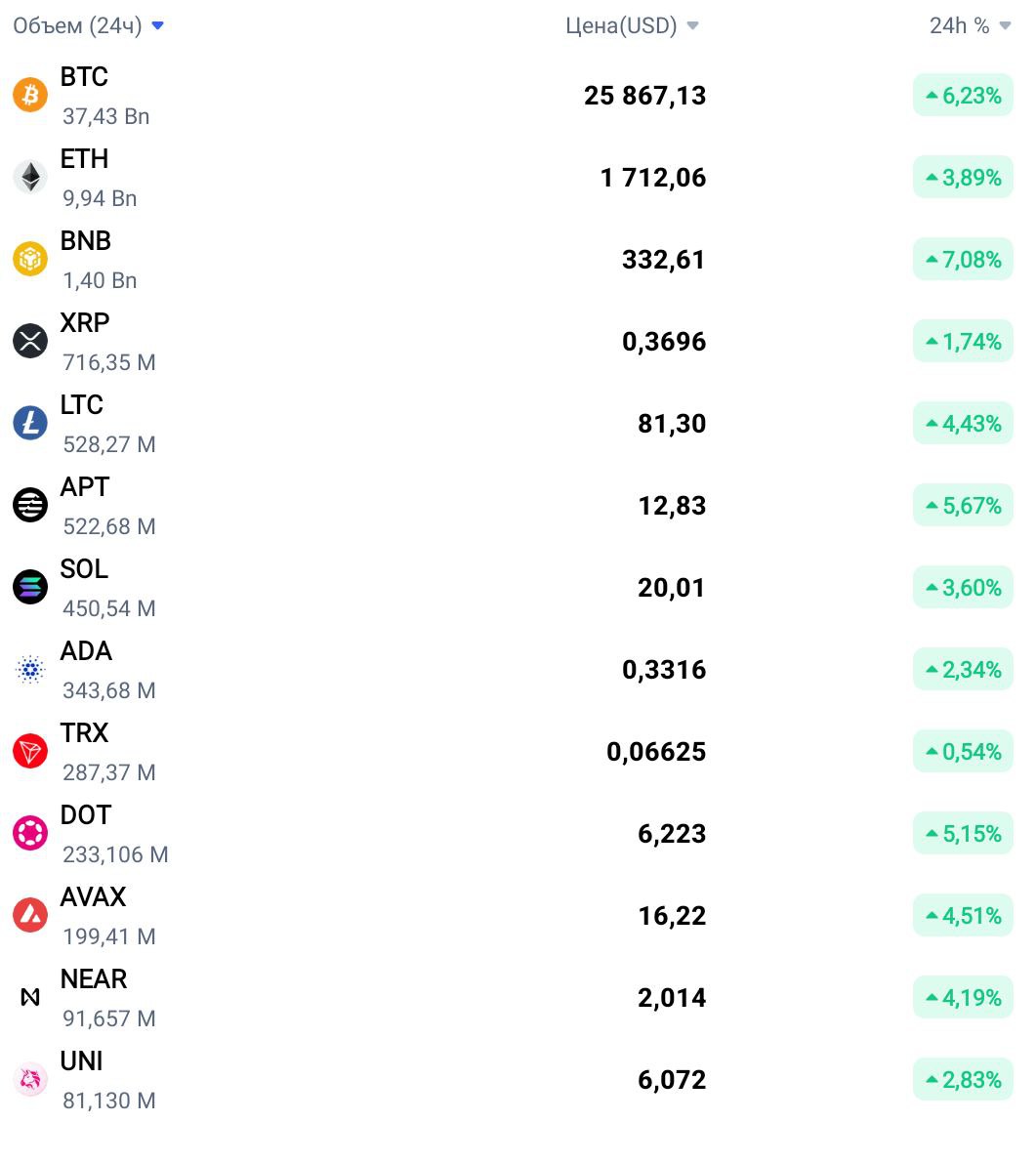The width and height of the screenshot is (1036, 1163).
Task: Click the BTC 6,23% change badge
Action: click(x=963, y=95)
